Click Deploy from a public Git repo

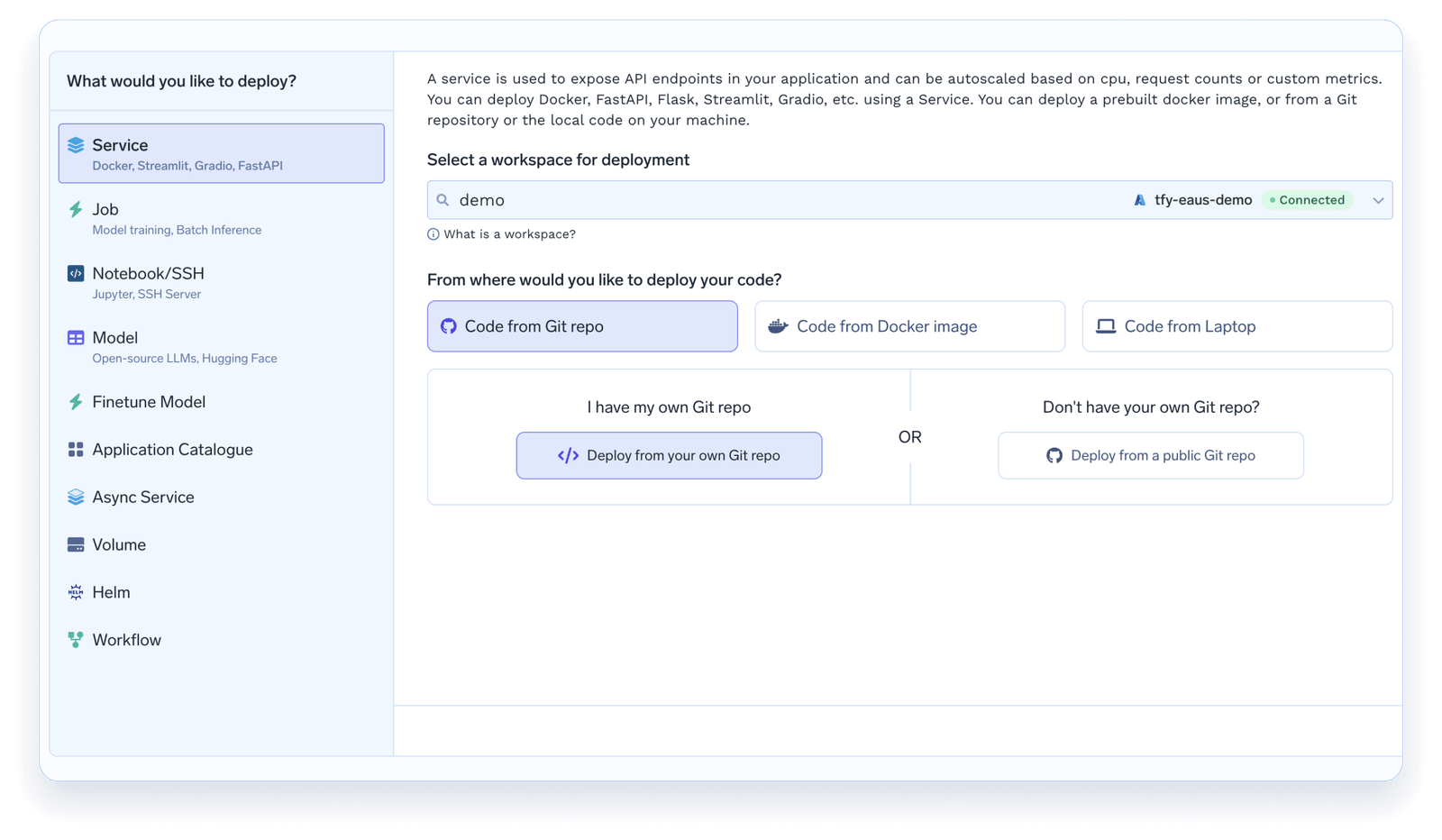point(1150,455)
